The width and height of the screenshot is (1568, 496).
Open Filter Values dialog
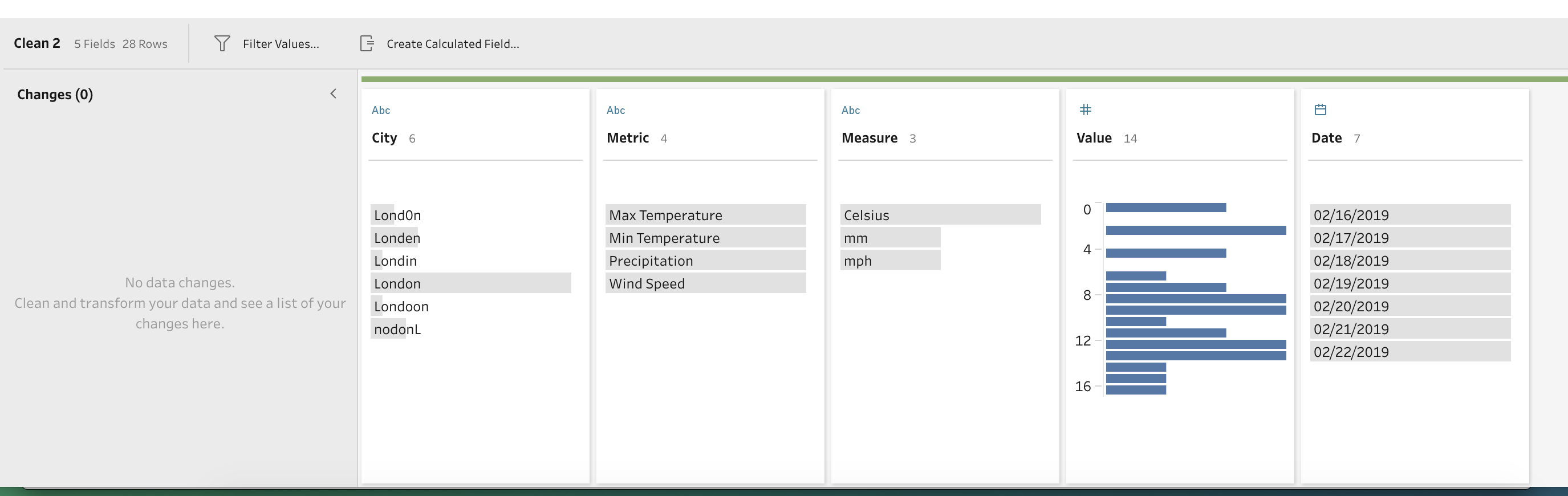pos(281,44)
